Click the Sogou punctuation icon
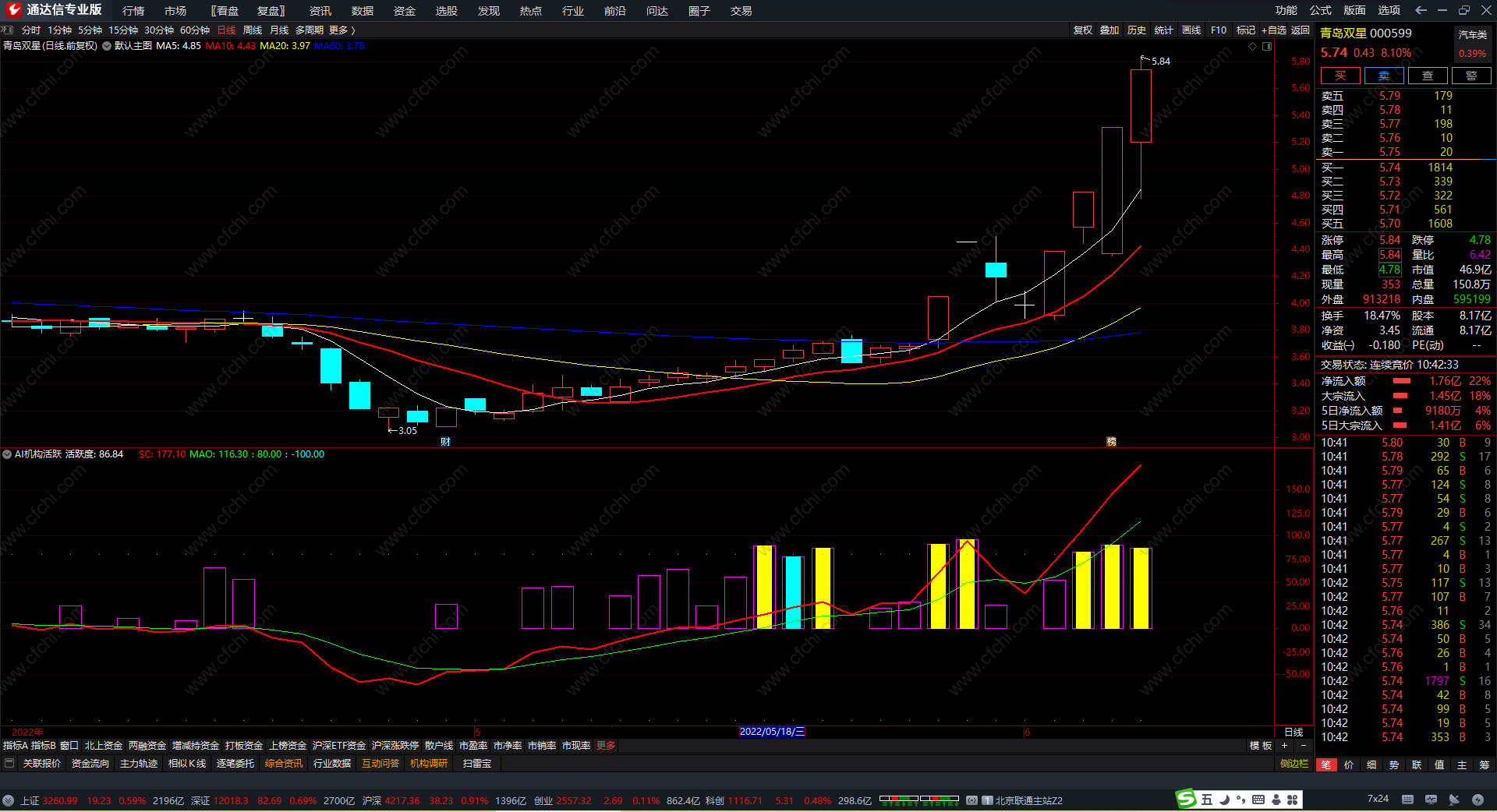1497x812 pixels. pyautogui.click(x=1240, y=800)
